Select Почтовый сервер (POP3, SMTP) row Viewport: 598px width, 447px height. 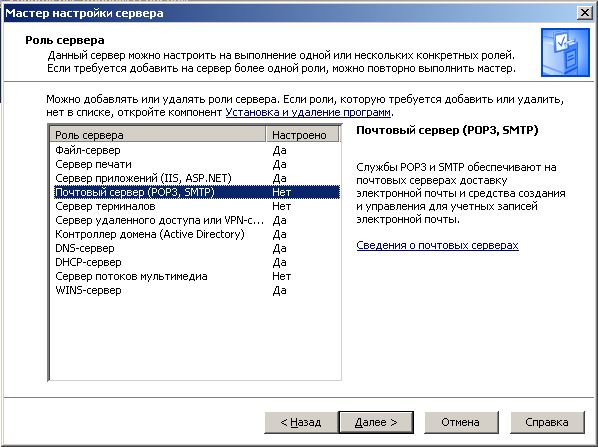click(x=196, y=192)
